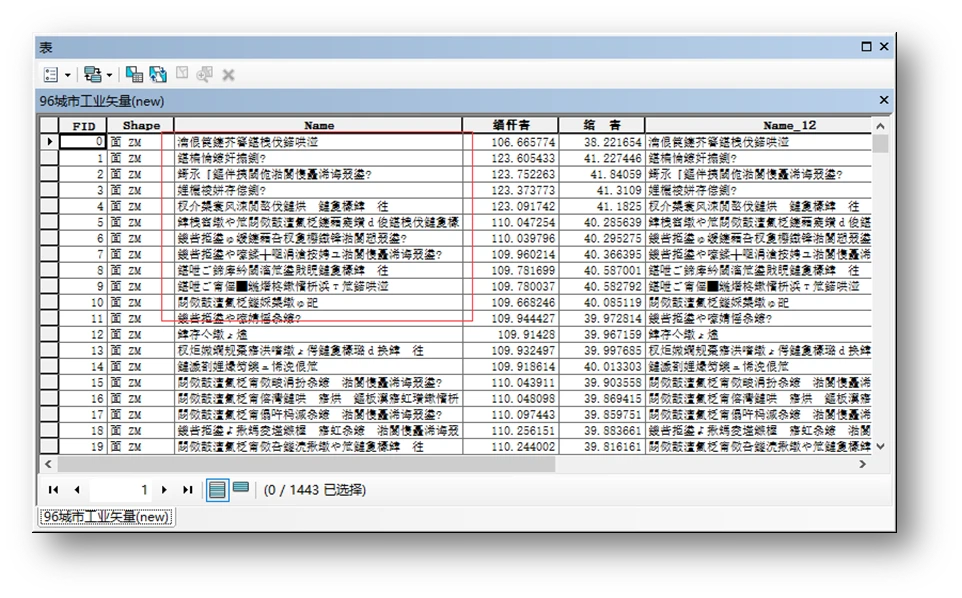Viewport: 962px width, 598px height.
Task: Click the cell with value 38.221654
Action: [601, 142]
